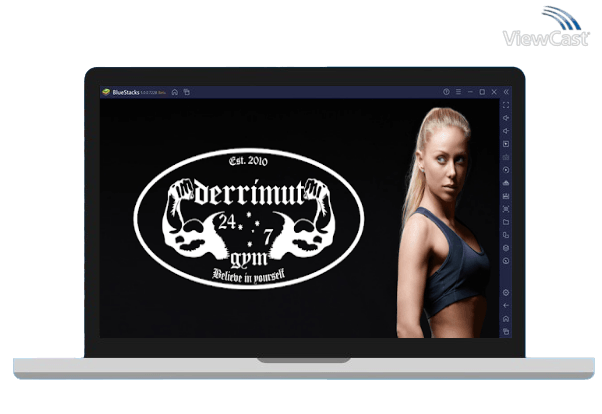Click the eco mode stack icon in sidebar
Viewport: 602px width, 414px height.
[506, 248]
